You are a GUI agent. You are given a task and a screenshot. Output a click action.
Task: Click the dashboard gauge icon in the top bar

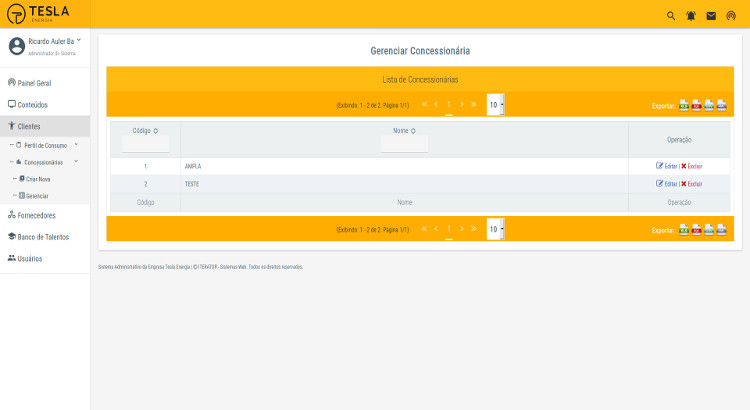(x=731, y=16)
